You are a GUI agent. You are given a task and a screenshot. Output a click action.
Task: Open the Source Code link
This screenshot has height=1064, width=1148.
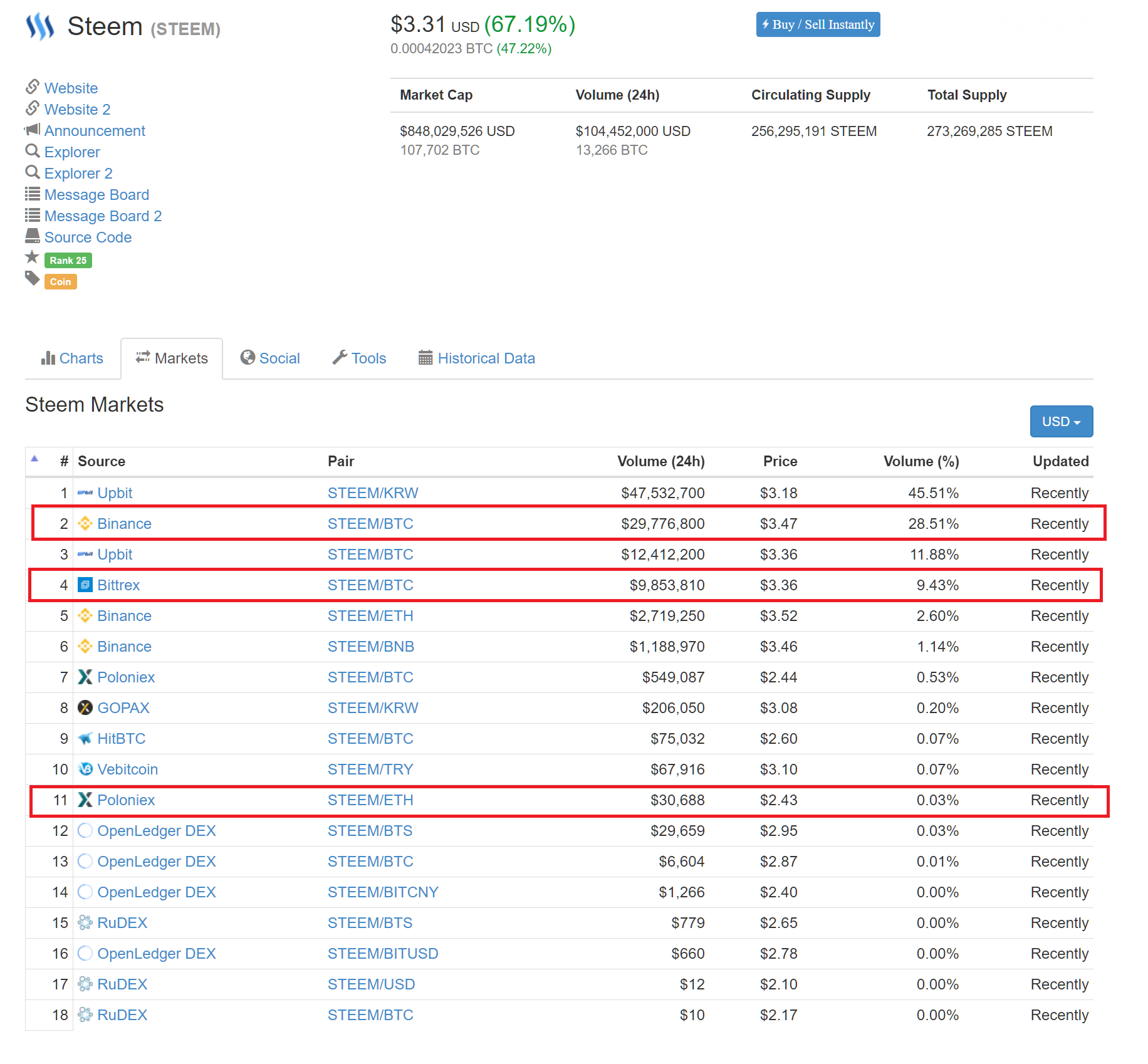point(88,237)
